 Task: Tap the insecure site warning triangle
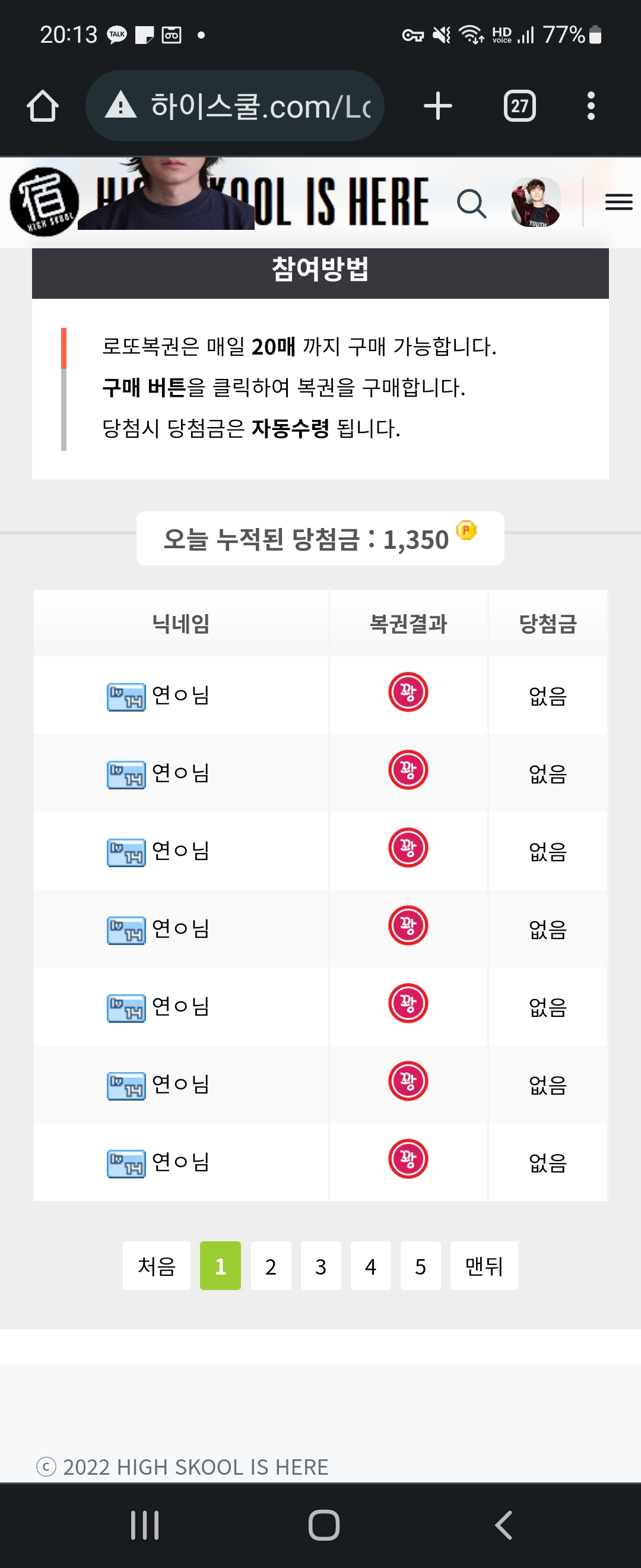[120, 105]
